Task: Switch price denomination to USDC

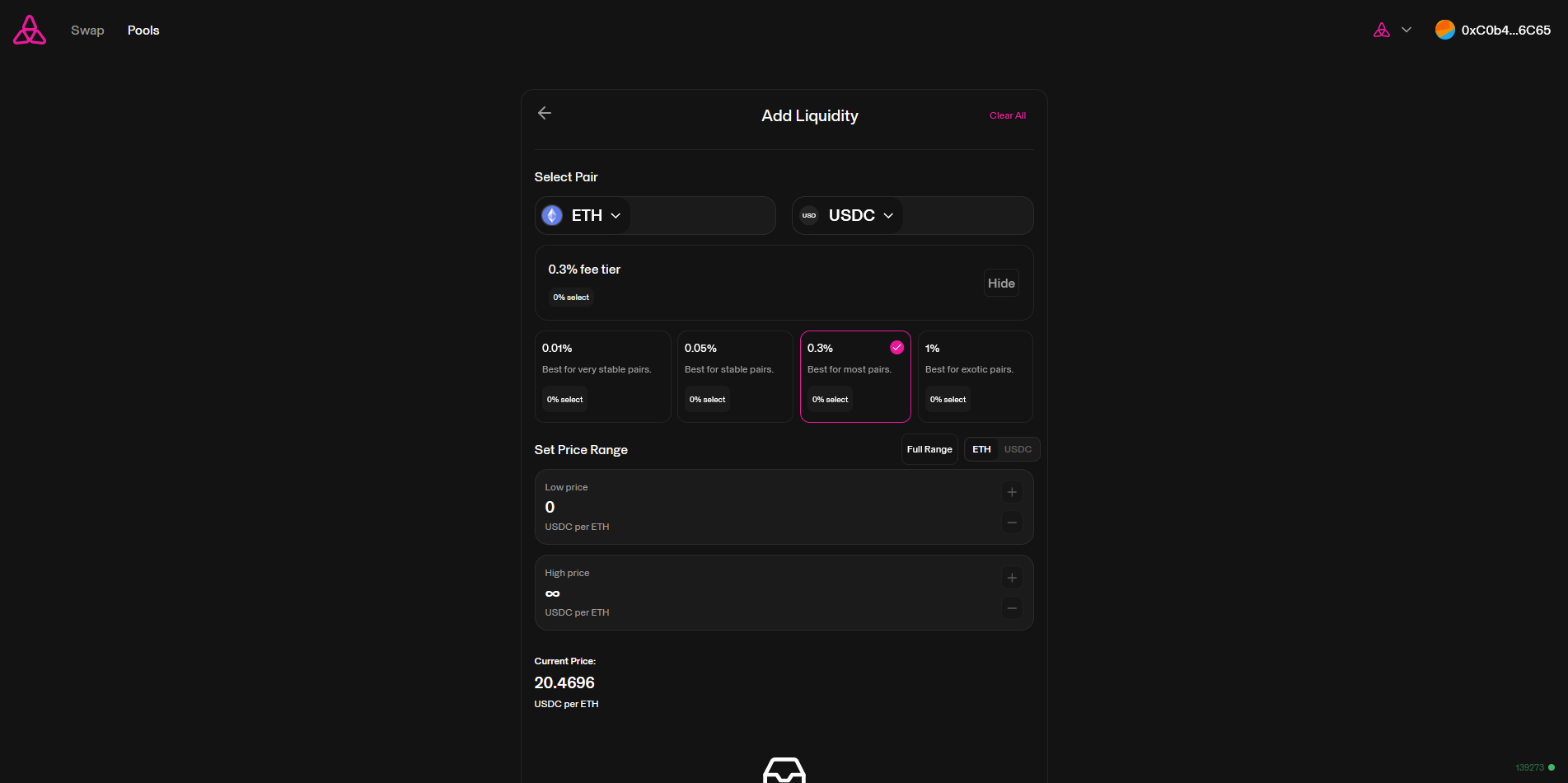Action: point(1018,450)
